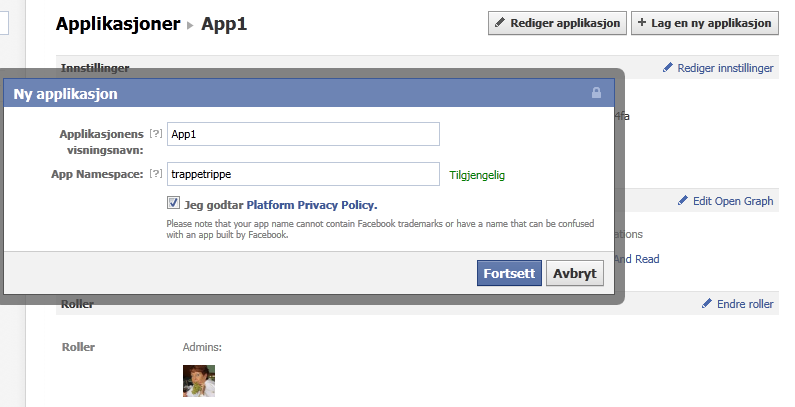Click the Applikasjoner breadcrumb heading
The width and height of the screenshot is (795, 407).
[118, 24]
